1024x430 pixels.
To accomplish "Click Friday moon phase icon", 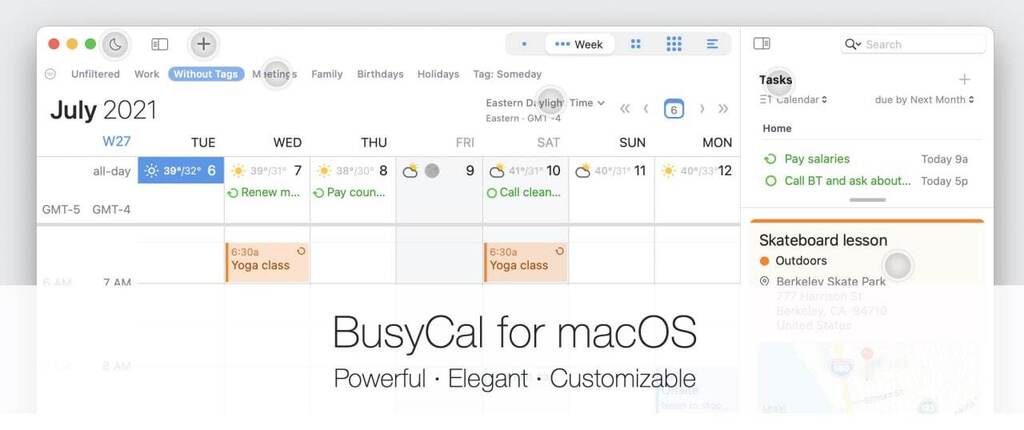I will click(x=432, y=171).
